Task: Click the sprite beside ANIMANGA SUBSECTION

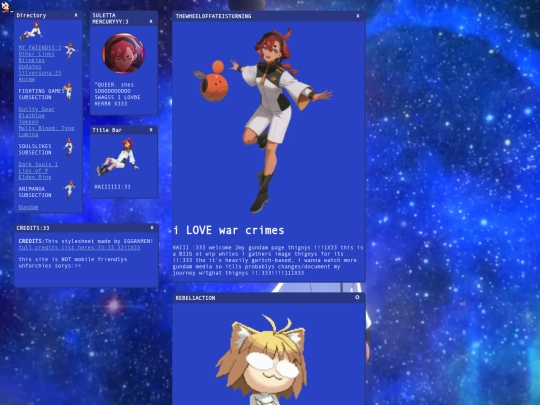Action: pos(70,189)
